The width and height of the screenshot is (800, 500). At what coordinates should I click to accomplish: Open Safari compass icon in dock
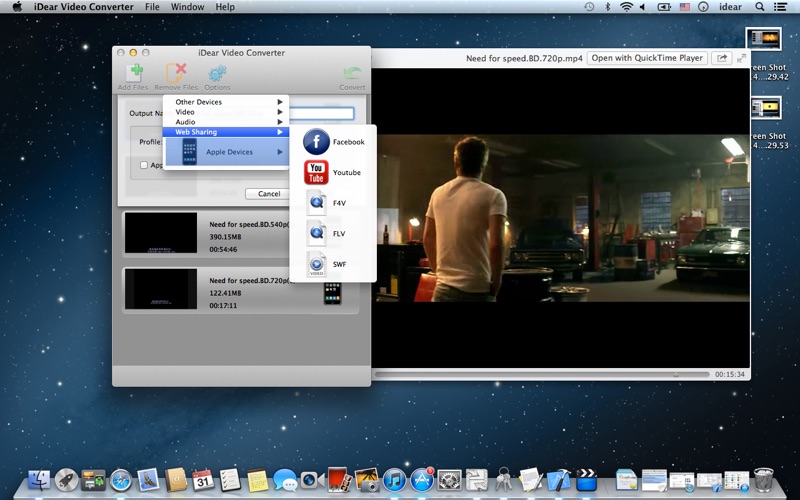pos(121,480)
